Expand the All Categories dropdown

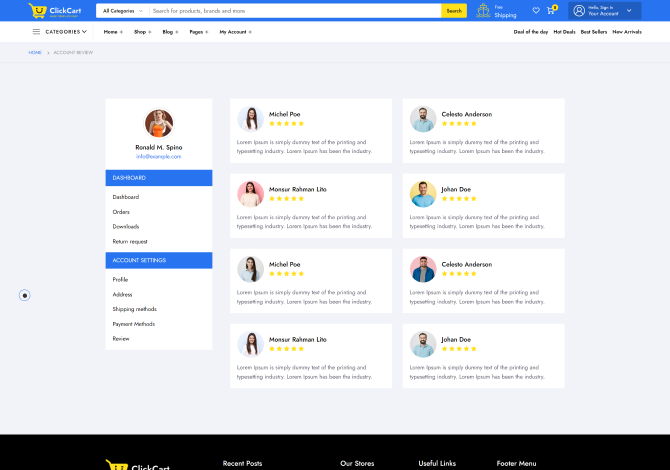tap(121, 11)
